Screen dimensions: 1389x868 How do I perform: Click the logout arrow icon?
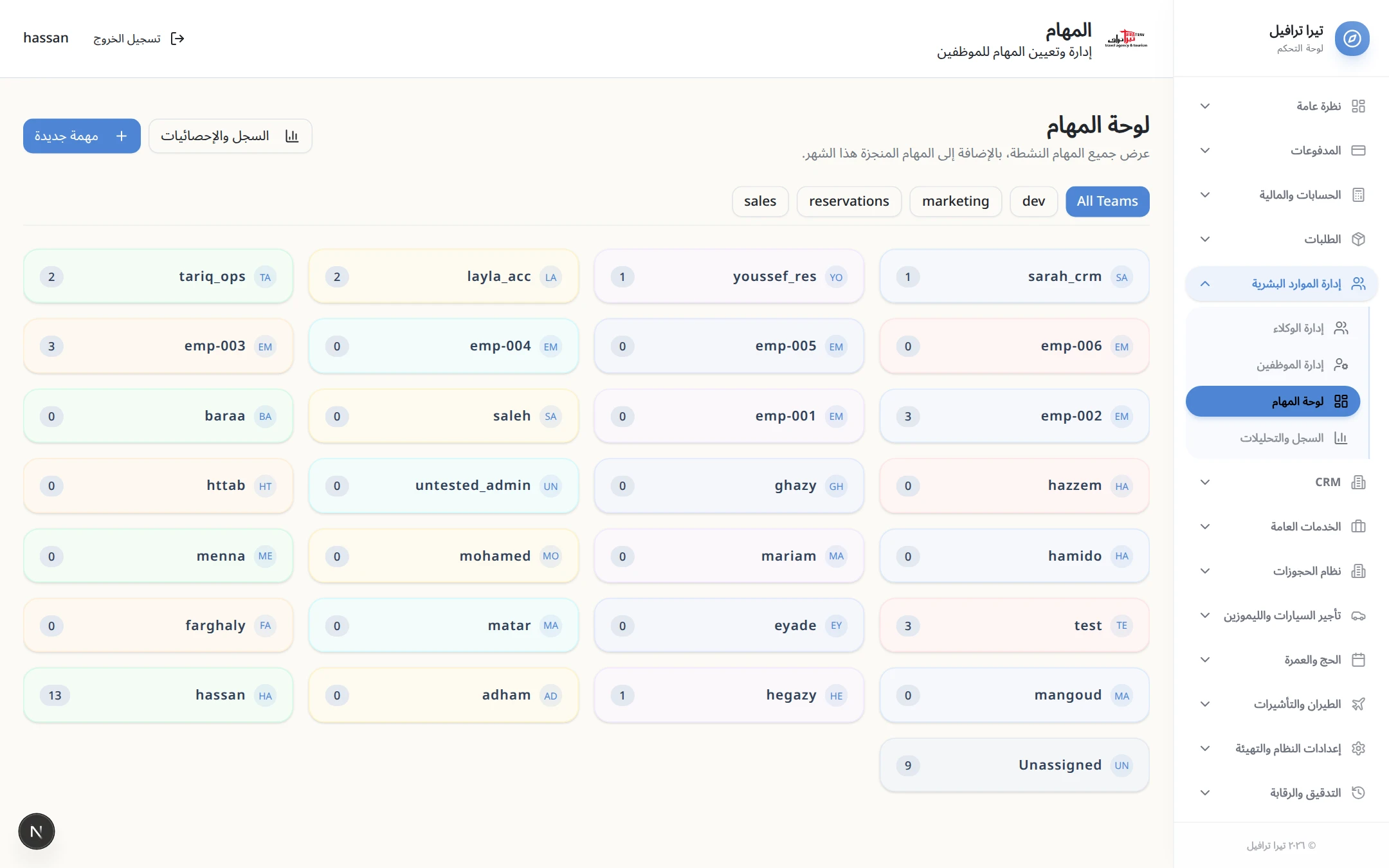click(177, 39)
